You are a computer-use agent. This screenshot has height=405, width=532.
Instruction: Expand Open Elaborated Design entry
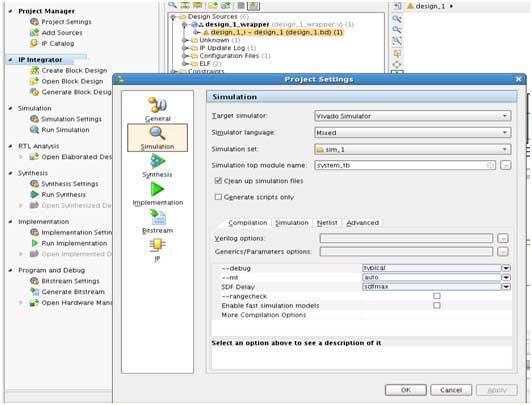[x=21, y=157]
